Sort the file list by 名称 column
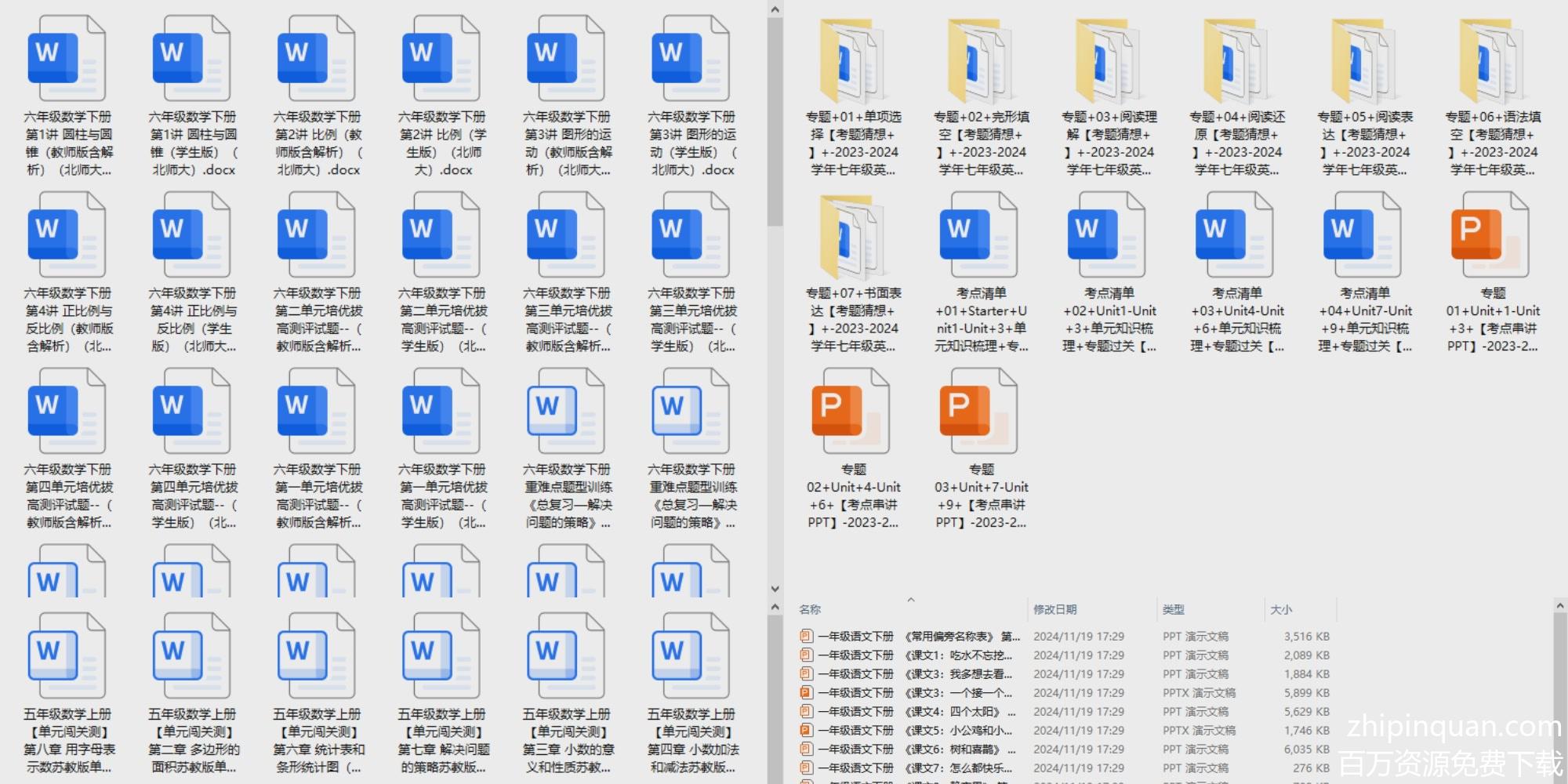Screen dimensions: 1568x784 [x=810, y=610]
